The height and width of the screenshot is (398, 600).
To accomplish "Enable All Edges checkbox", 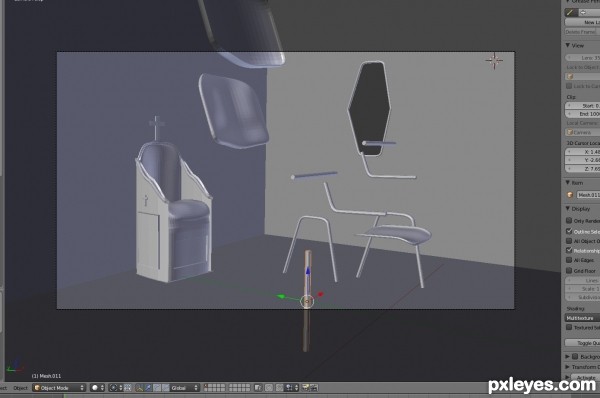I will pos(569,260).
